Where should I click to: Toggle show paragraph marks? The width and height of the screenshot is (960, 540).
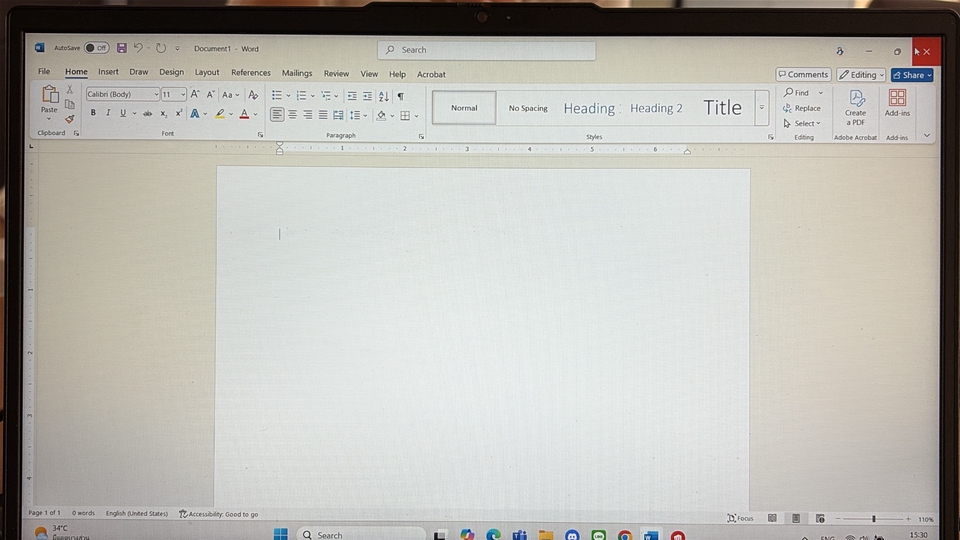[401, 96]
